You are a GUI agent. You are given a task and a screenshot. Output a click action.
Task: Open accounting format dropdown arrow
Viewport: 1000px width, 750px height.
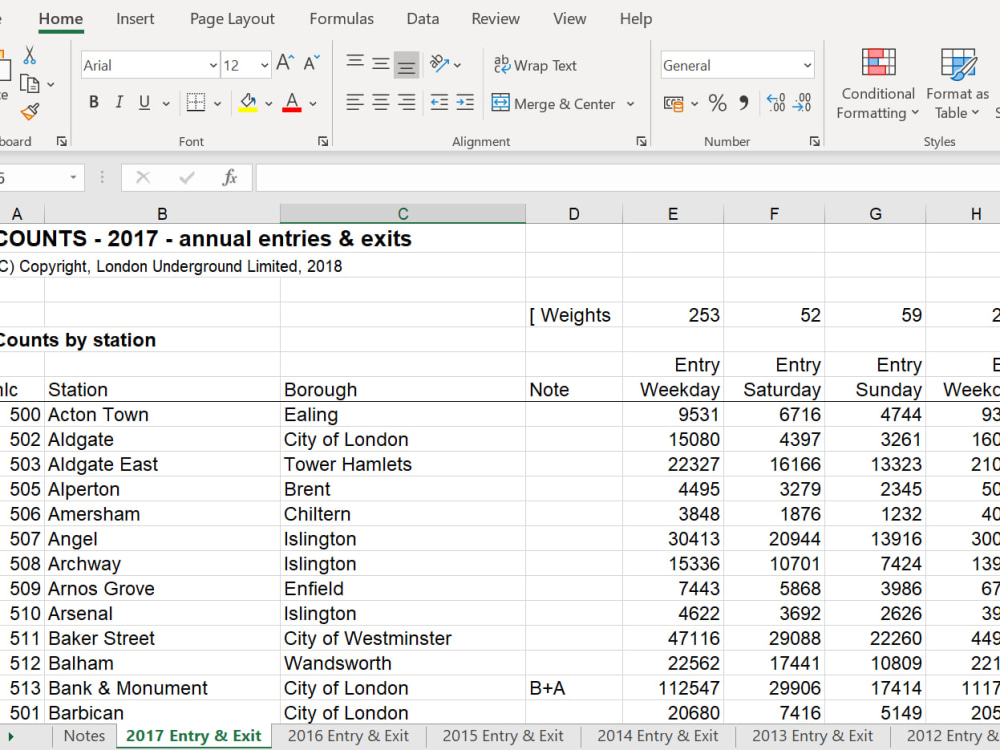[x=695, y=103]
